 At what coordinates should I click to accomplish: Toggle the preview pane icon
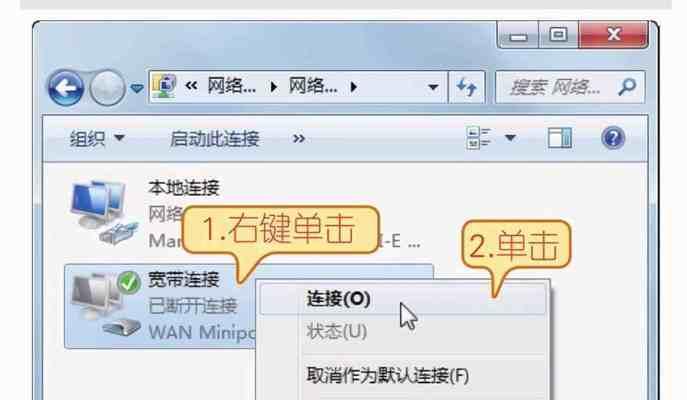[560, 138]
